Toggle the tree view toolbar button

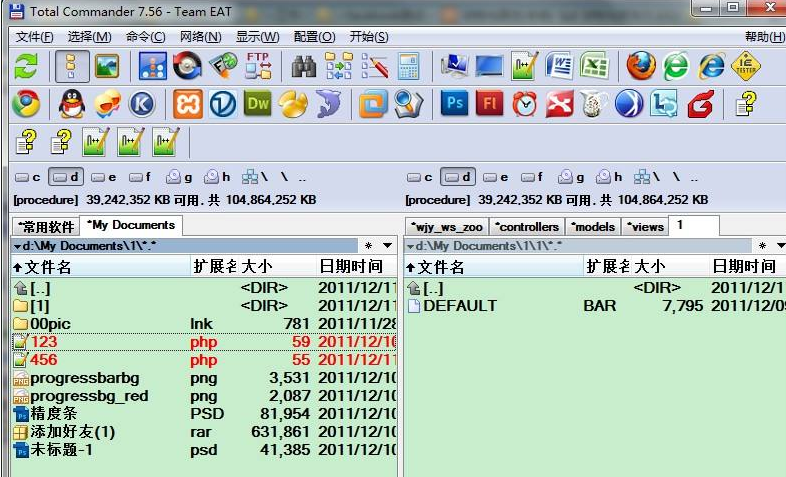(x=72, y=66)
